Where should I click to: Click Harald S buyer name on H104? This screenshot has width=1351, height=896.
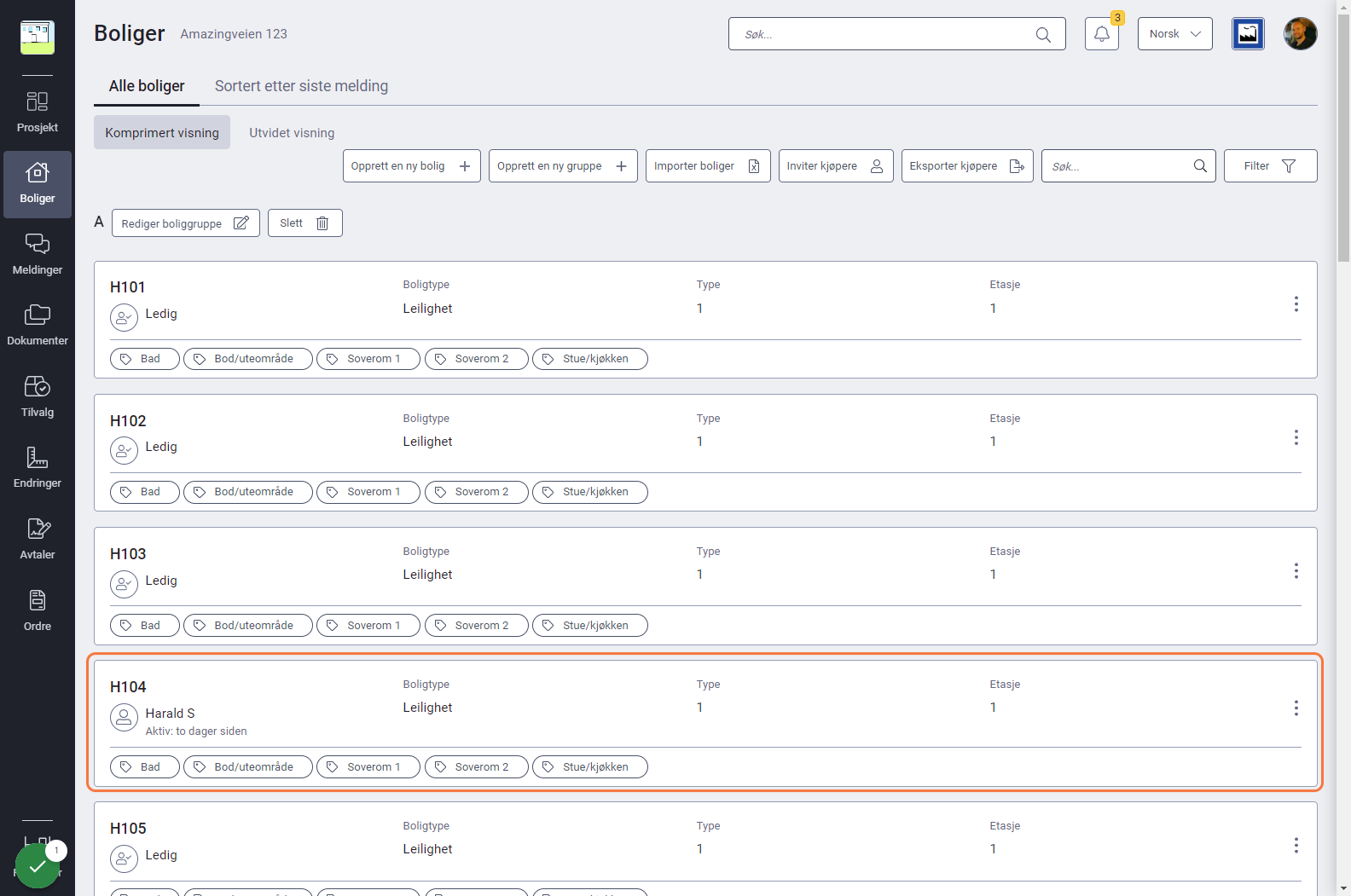(170, 714)
